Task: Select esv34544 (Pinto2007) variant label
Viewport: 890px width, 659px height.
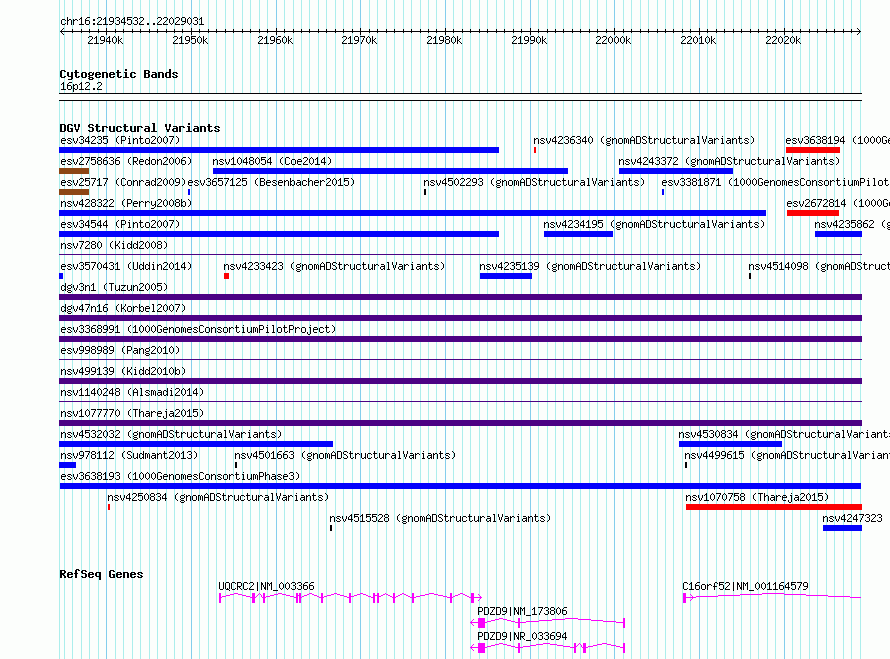Action: click(x=120, y=224)
